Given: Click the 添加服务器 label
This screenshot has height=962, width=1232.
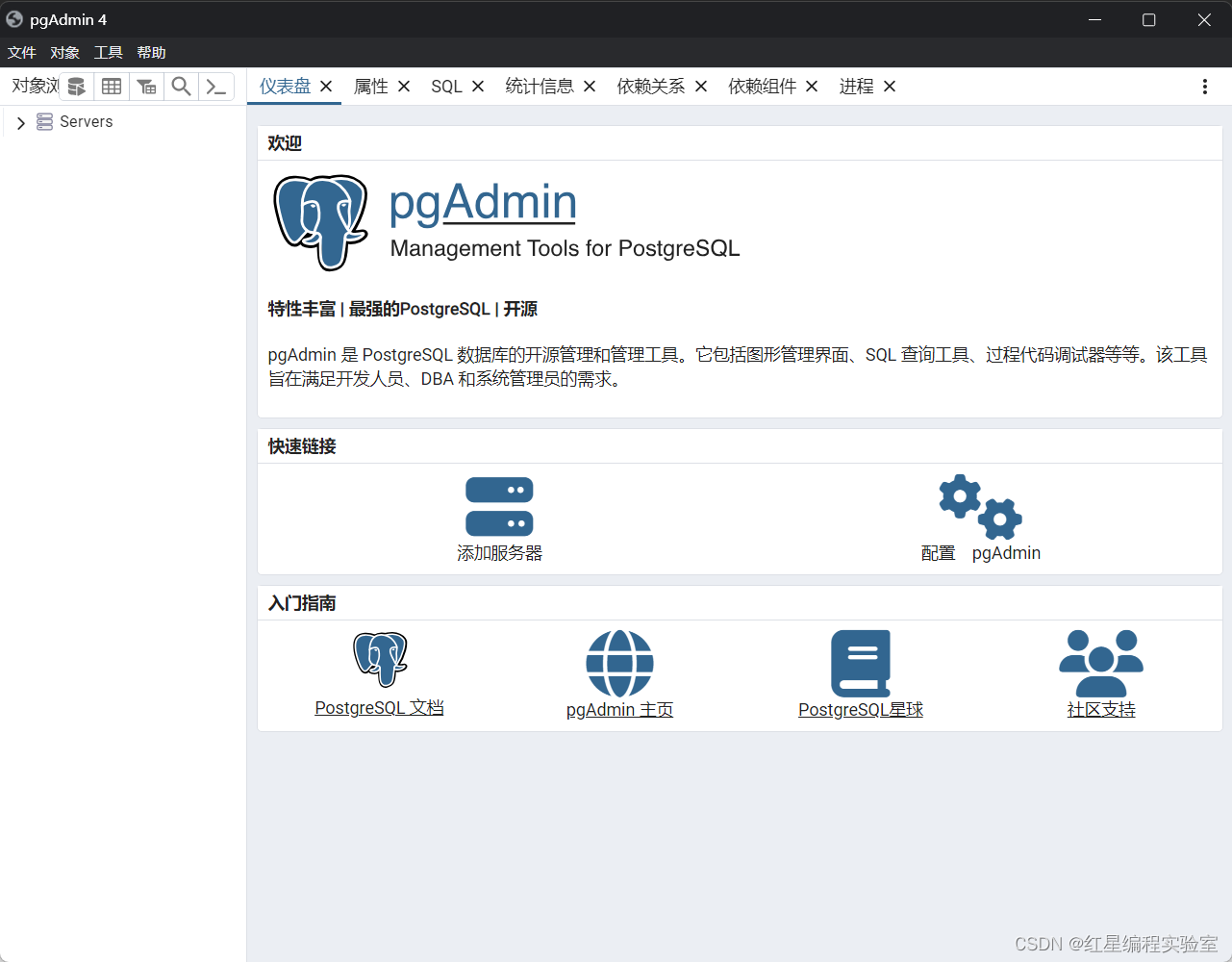Looking at the screenshot, I should 500,553.
